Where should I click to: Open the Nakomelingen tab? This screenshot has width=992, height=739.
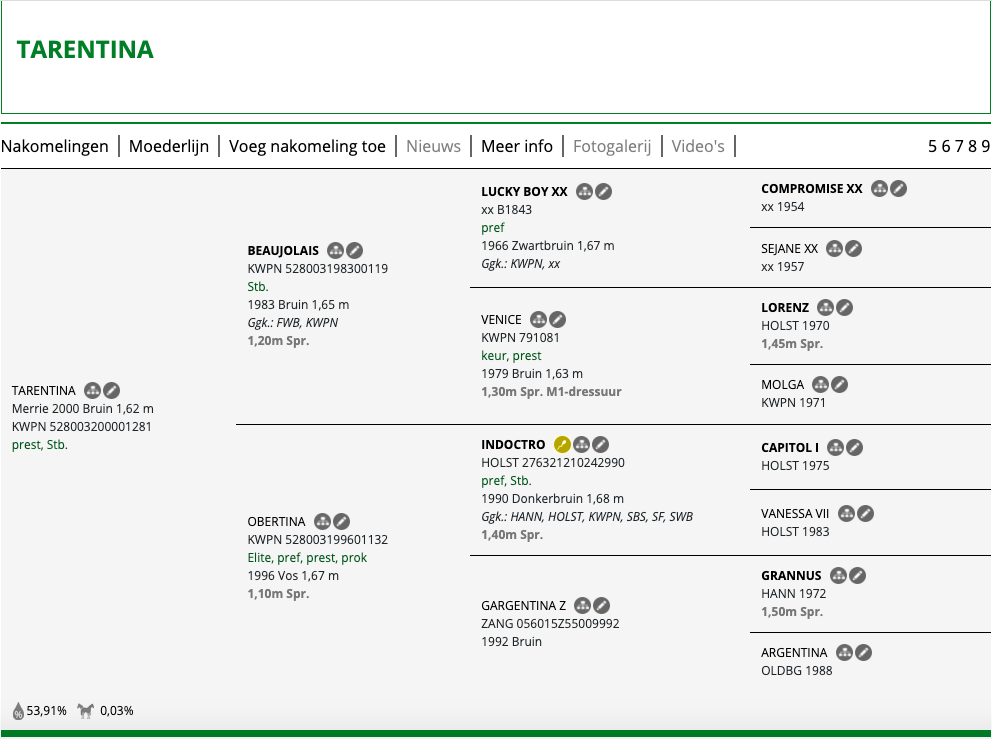54,146
